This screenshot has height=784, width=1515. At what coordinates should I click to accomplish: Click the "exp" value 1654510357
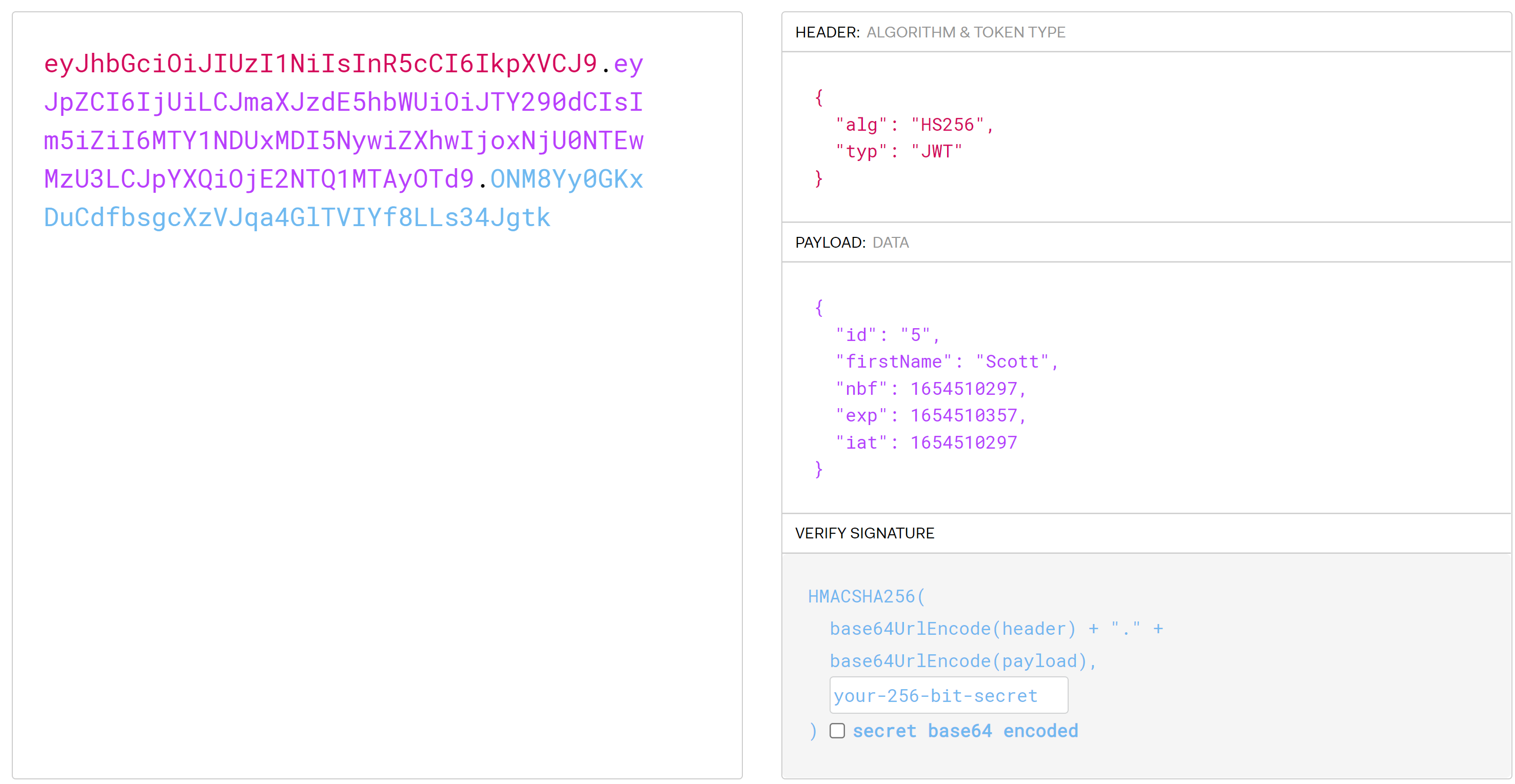[x=963, y=415]
